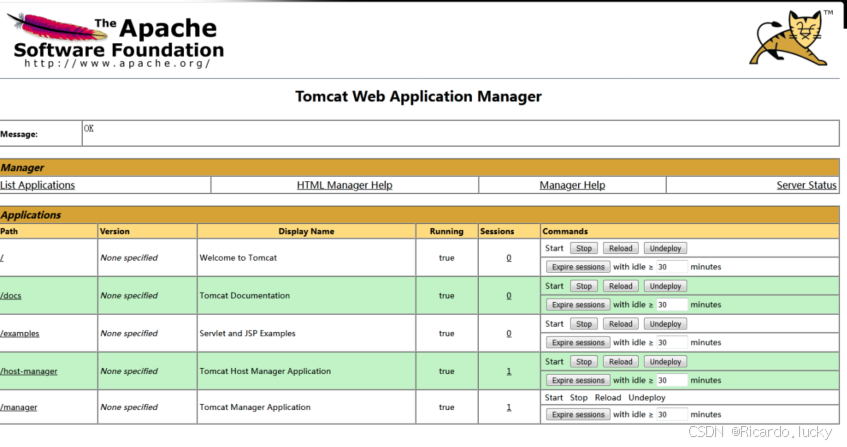Open the /docs application link
This screenshot has height=447, width=847.
coord(11,296)
